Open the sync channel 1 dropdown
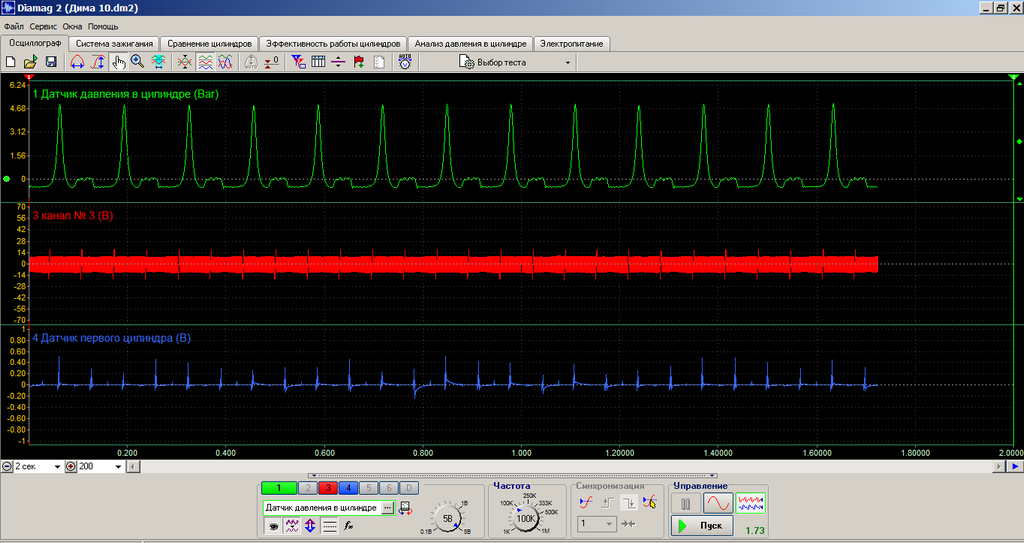The width and height of the screenshot is (1024, 543). (597, 524)
